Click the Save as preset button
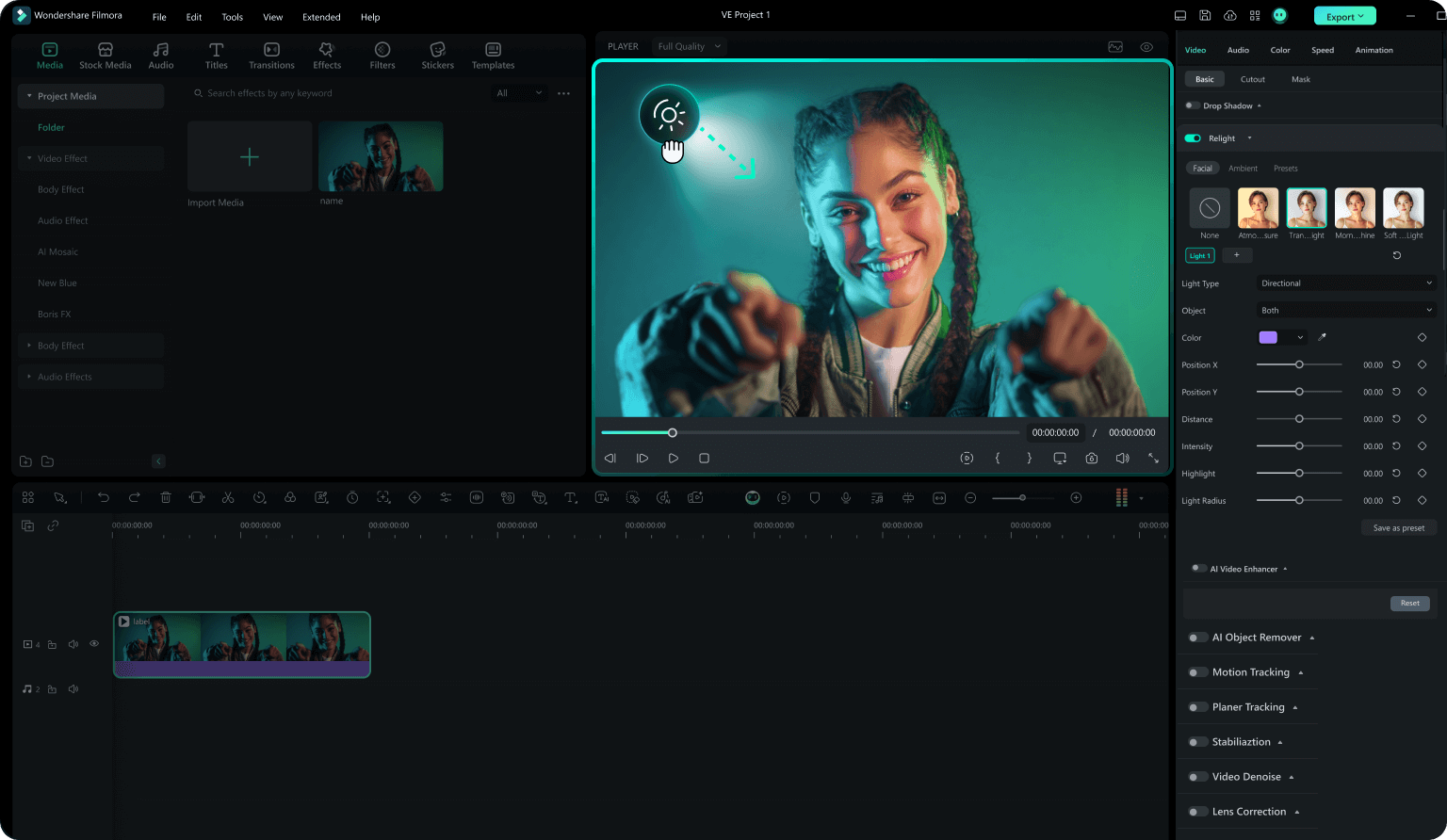1447x840 pixels. coord(1399,528)
